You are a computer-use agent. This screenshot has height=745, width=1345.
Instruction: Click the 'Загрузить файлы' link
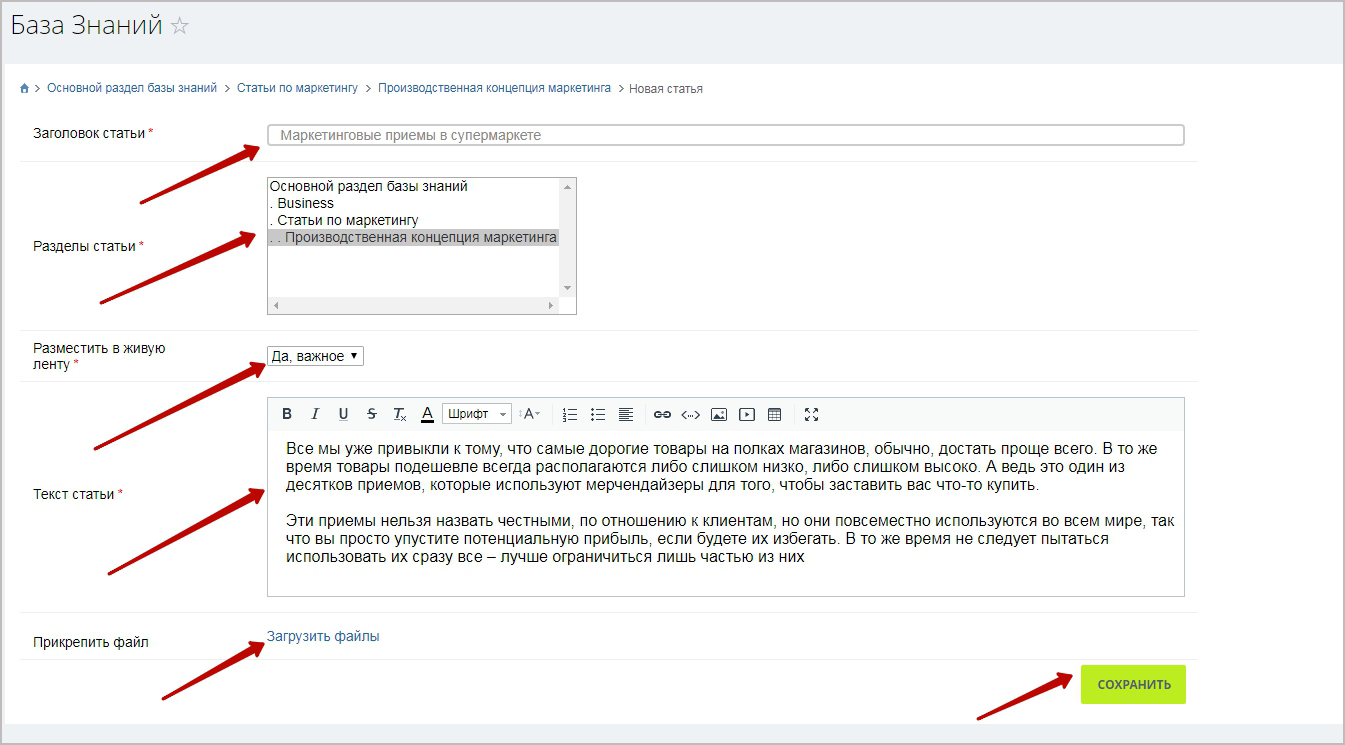click(x=323, y=636)
